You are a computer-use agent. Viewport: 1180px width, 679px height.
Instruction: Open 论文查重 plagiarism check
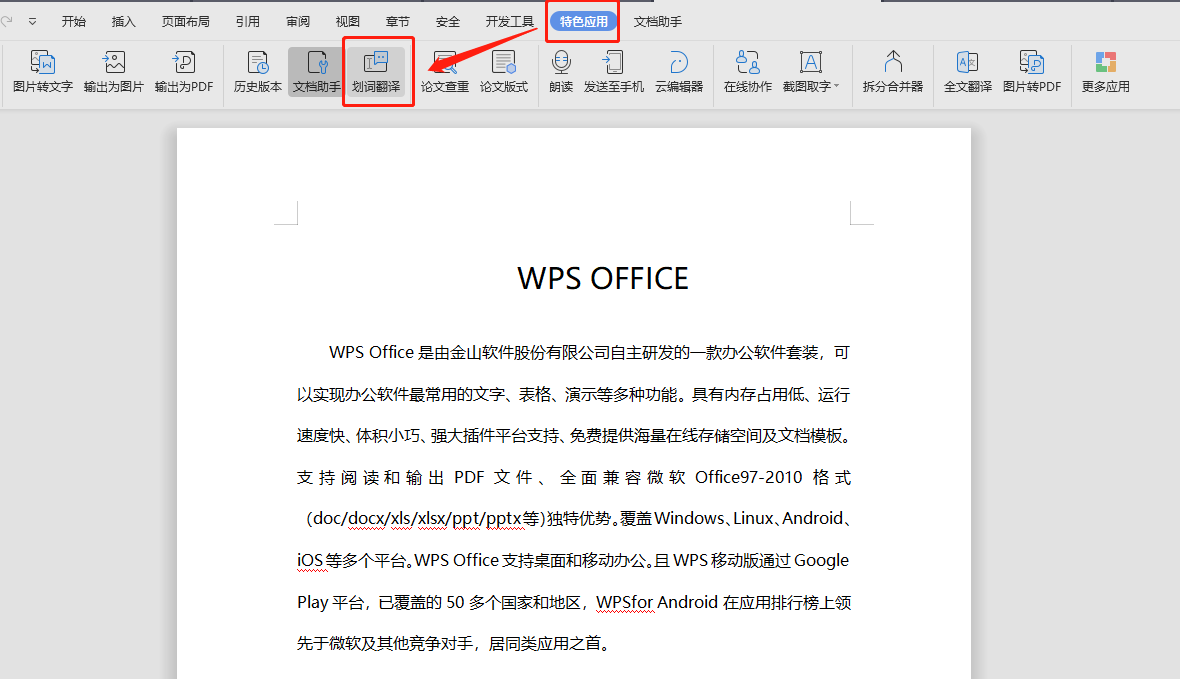(x=445, y=72)
